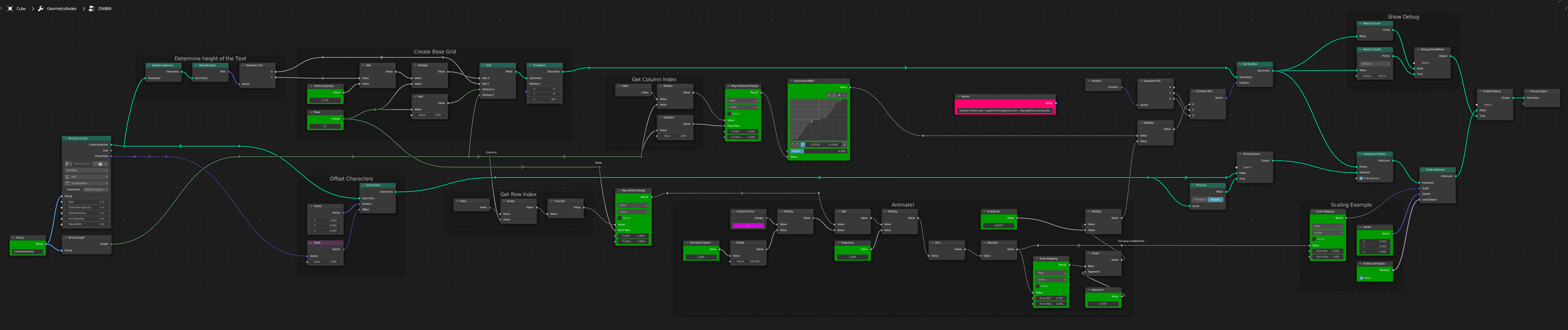Viewport: 1568px width, 330px height.
Task: Click the Rows integer field showing 25
Action: coord(325,126)
